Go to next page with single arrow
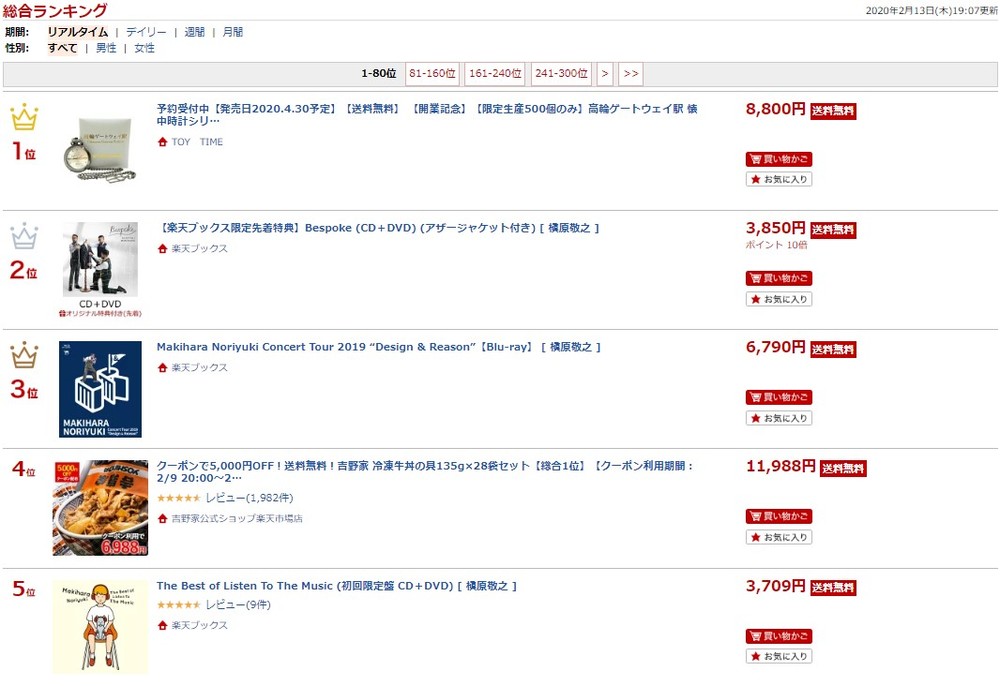This screenshot has height=686, width=1000. (x=605, y=74)
